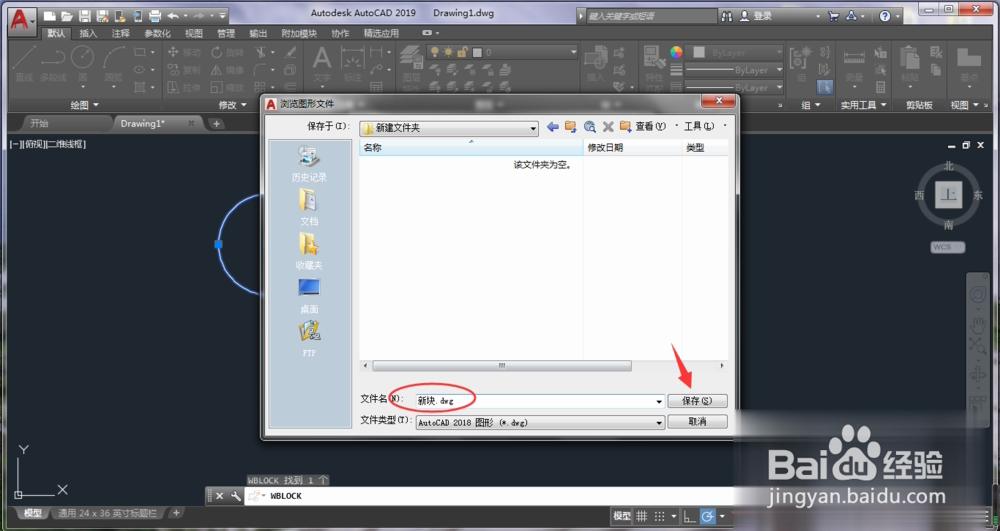Open the 工具 tools menu in dialog
The image size is (1000, 531).
click(699, 127)
